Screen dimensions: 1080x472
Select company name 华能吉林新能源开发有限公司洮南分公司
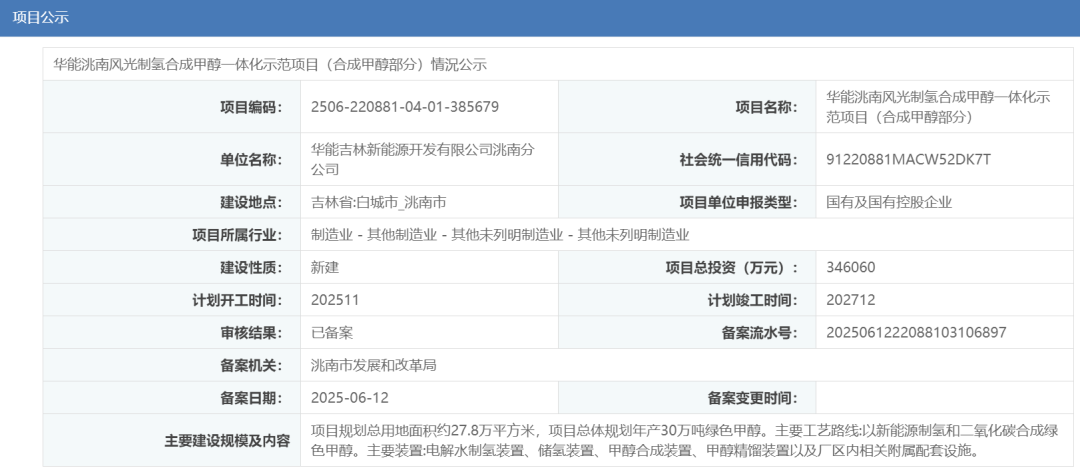point(423,159)
